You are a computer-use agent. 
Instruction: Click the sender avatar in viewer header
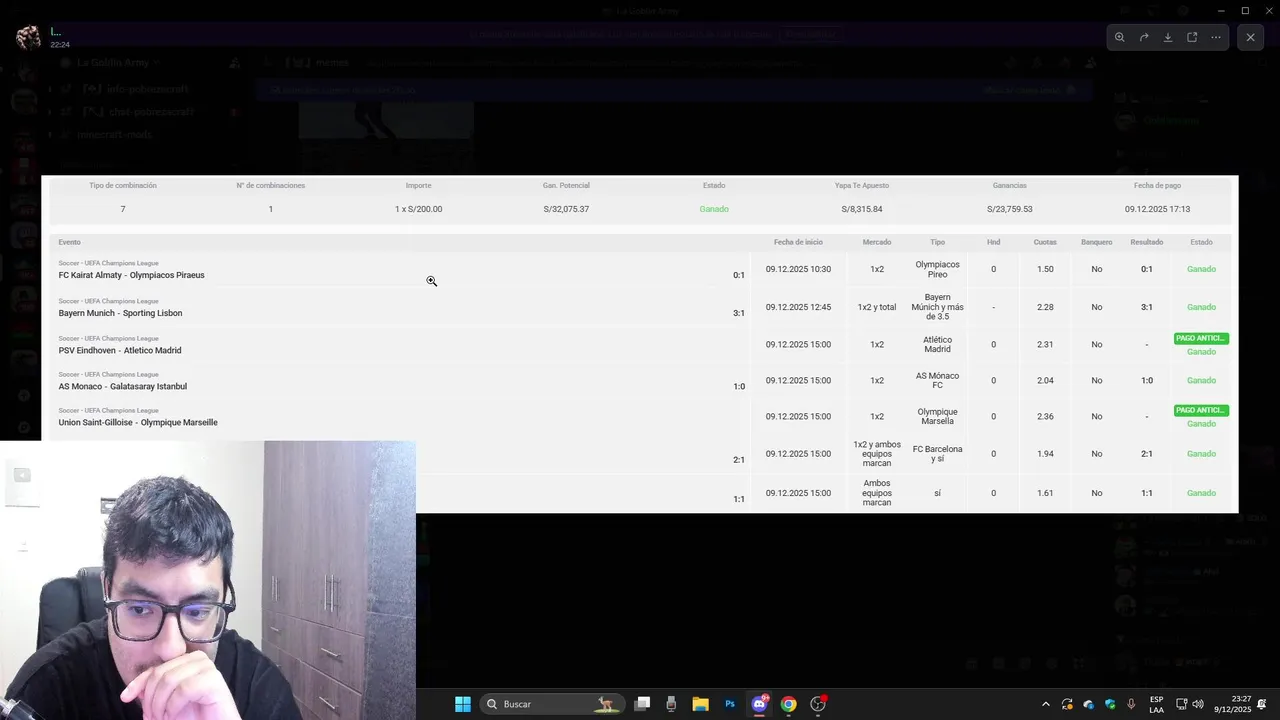(29, 38)
